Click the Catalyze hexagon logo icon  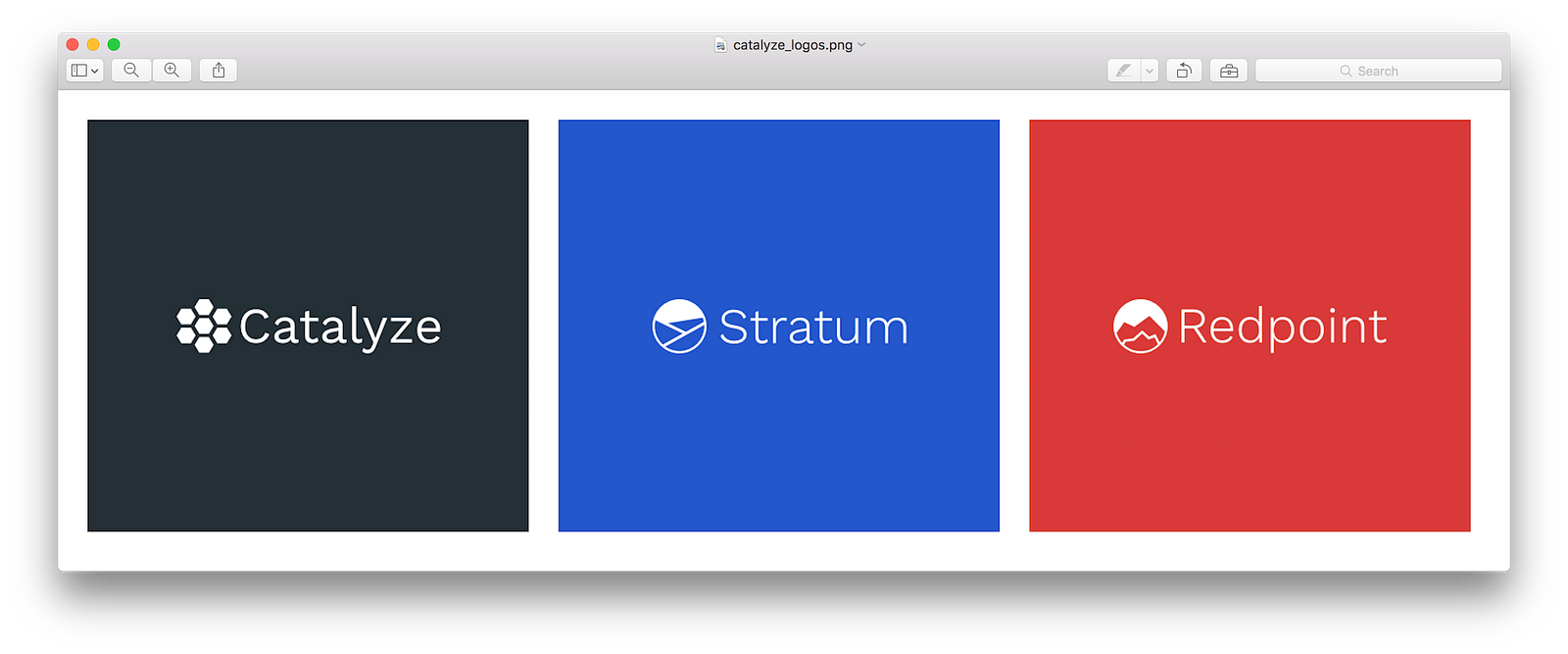tap(204, 326)
